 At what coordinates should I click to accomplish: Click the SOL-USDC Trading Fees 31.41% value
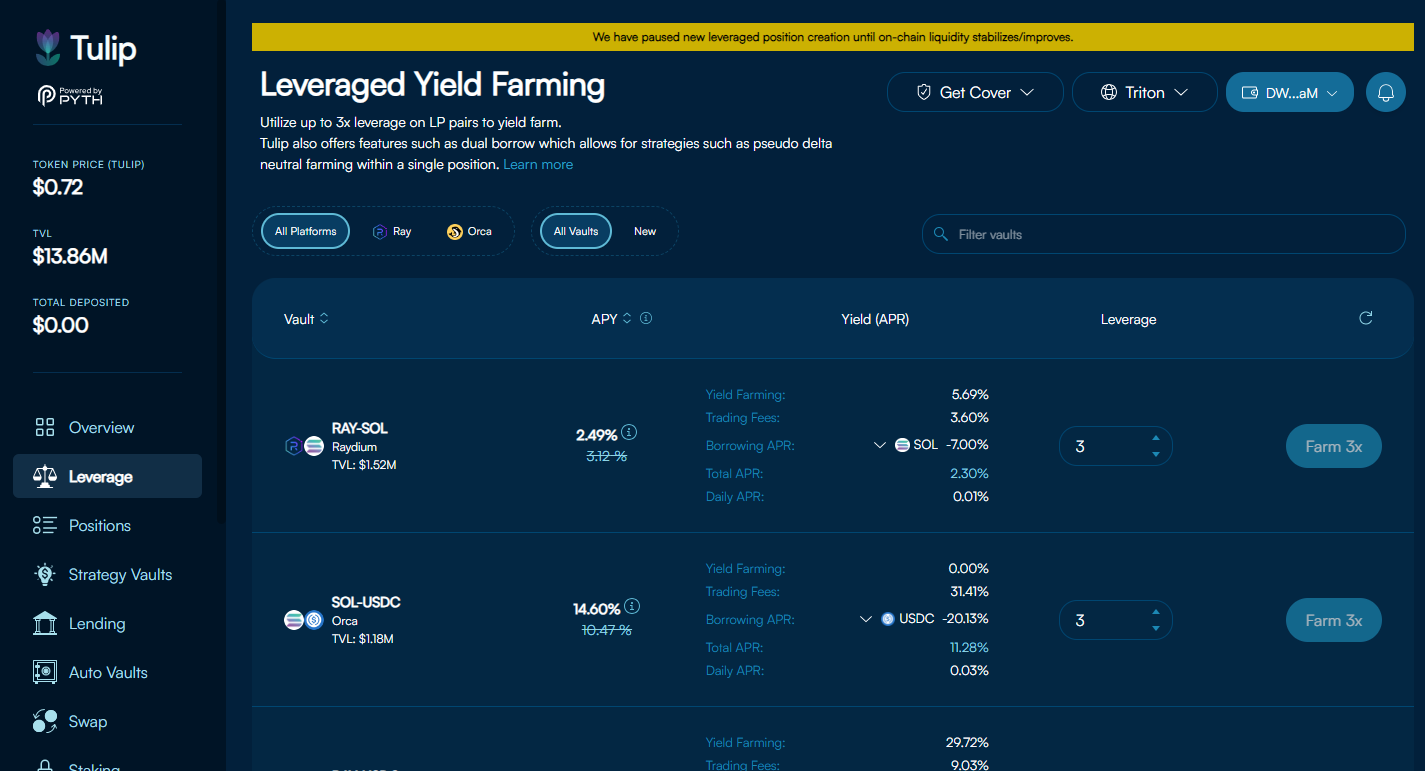(x=969, y=591)
